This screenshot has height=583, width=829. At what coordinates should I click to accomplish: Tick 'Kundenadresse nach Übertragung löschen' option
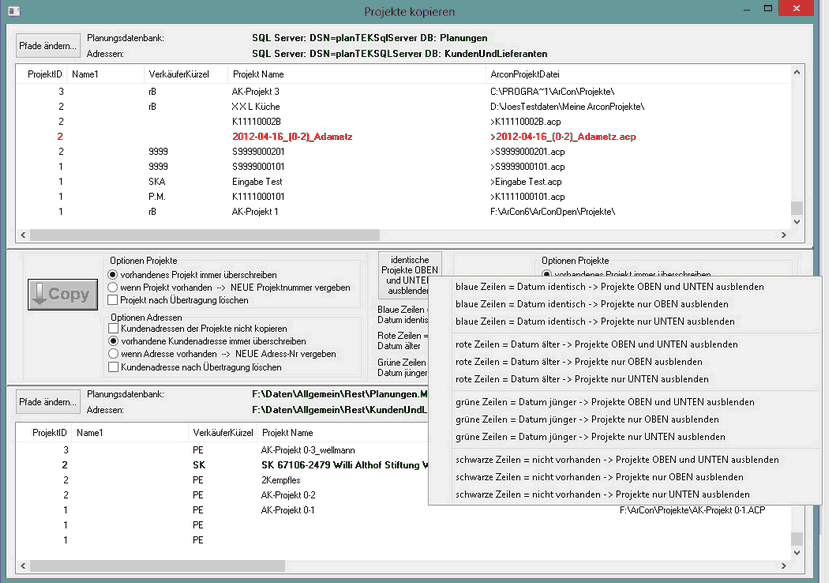pyautogui.click(x=114, y=367)
